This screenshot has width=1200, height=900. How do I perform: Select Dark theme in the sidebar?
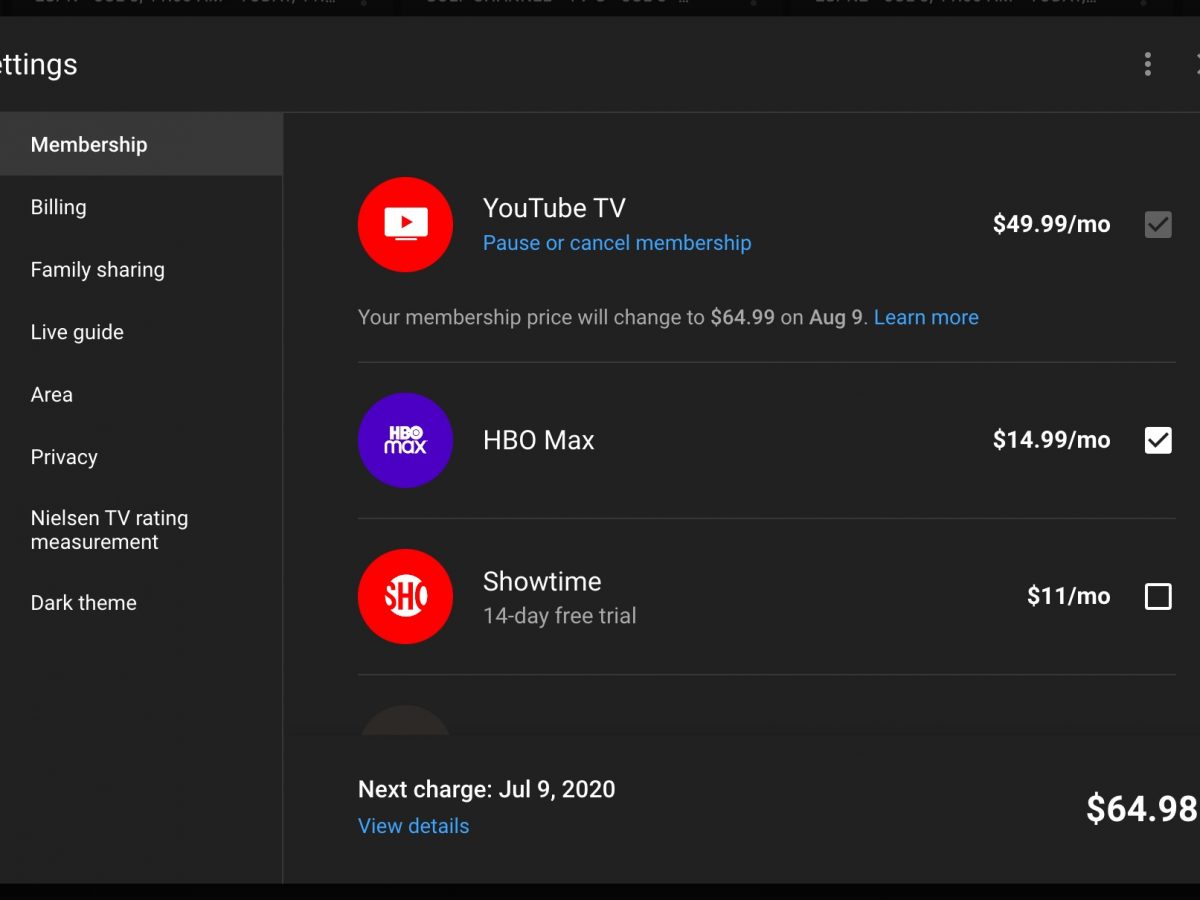tap(84, 603)
